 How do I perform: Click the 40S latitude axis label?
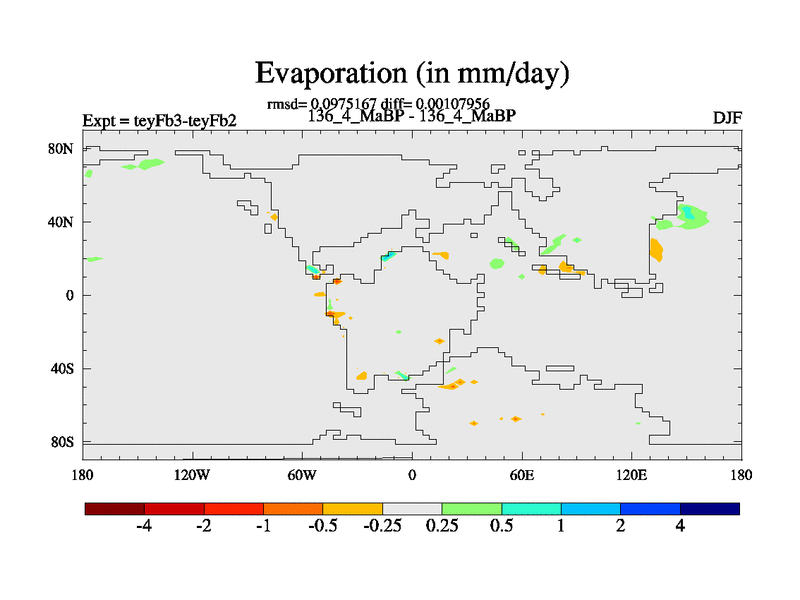click(x=62, y=369)
